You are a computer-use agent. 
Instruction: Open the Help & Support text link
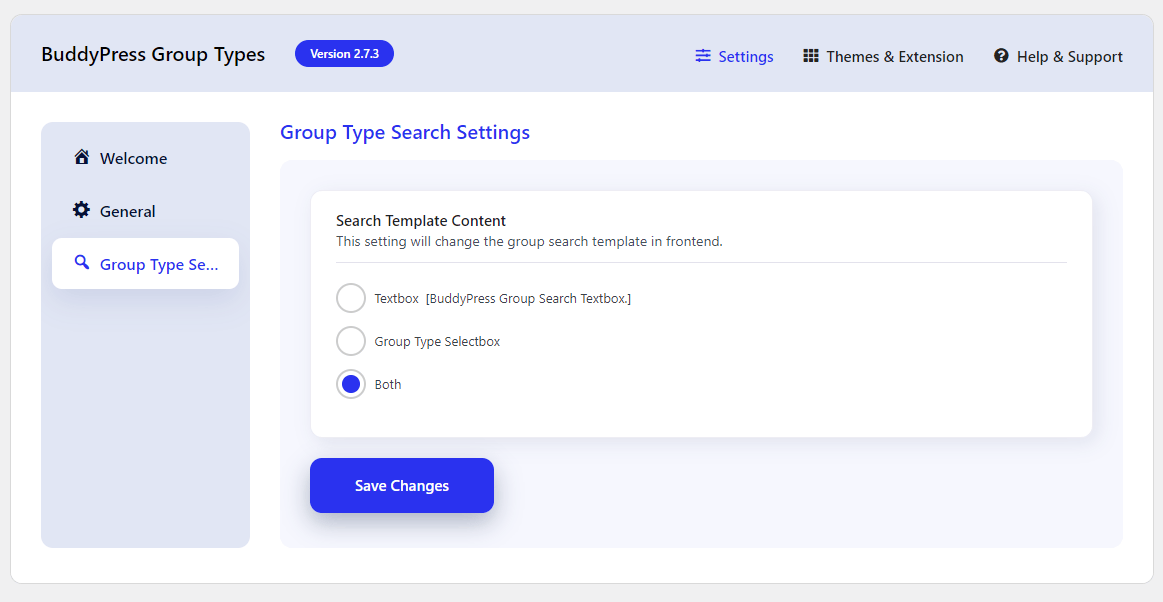click(1070, 57)
